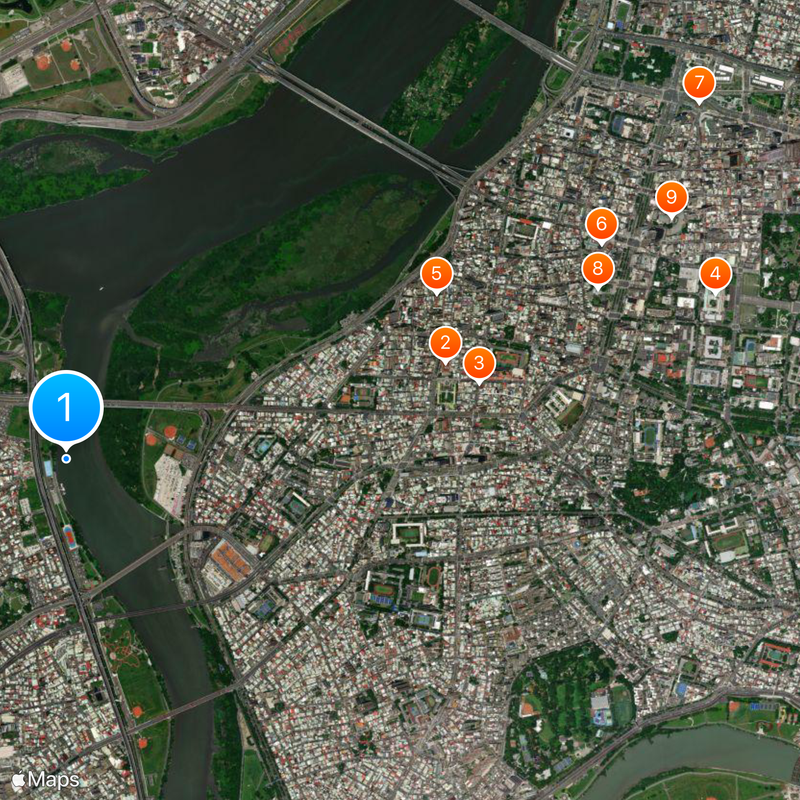Select the orange pin labeled 8

click(598, 269)
